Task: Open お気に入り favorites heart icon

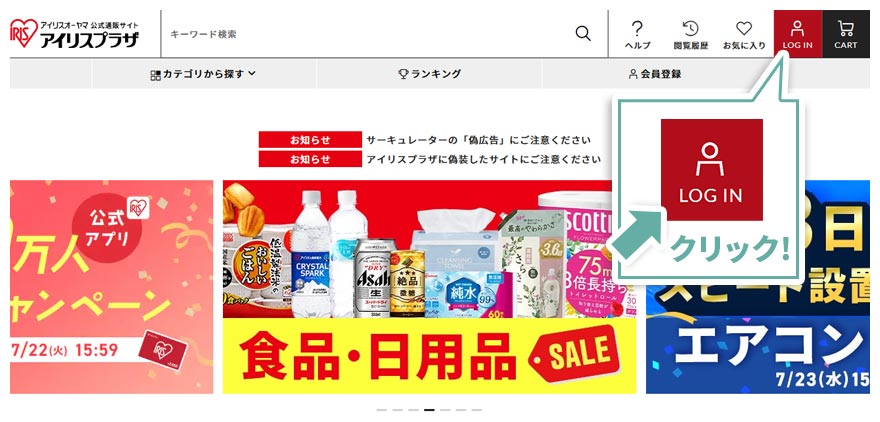Action: tap(744, 35)
